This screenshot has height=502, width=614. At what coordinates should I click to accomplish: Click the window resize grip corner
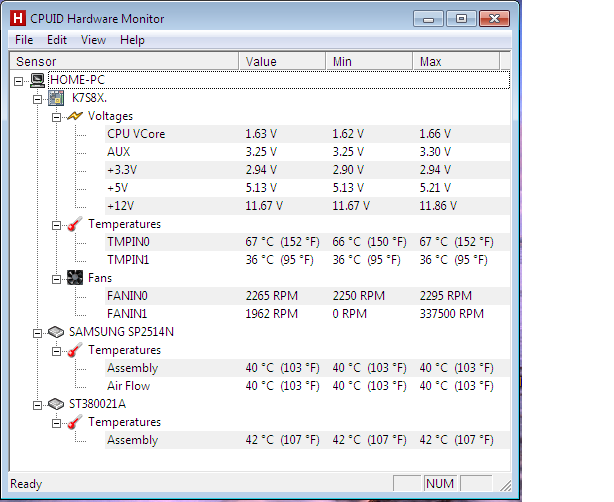(x=506, y=486)
